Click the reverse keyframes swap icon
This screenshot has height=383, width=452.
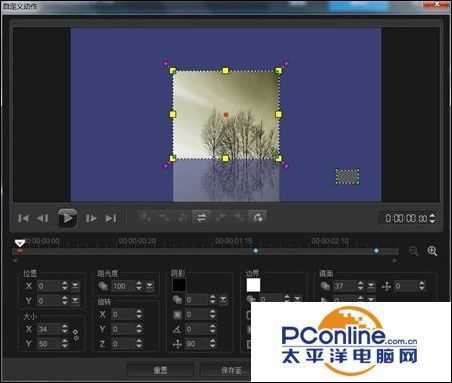pos(201,218)
